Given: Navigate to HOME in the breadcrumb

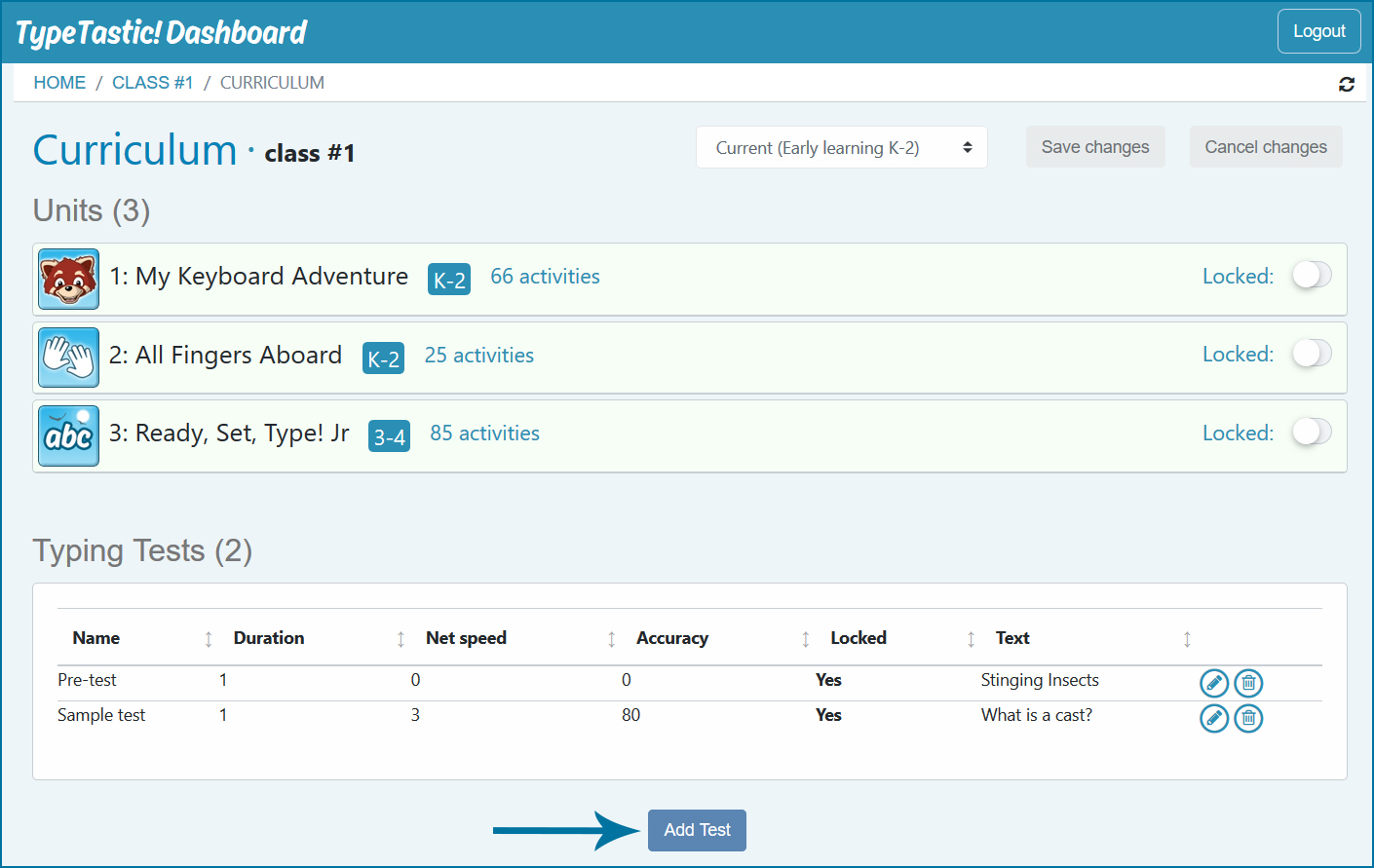Looking at the screenshot, I should [x=59, y=82].
